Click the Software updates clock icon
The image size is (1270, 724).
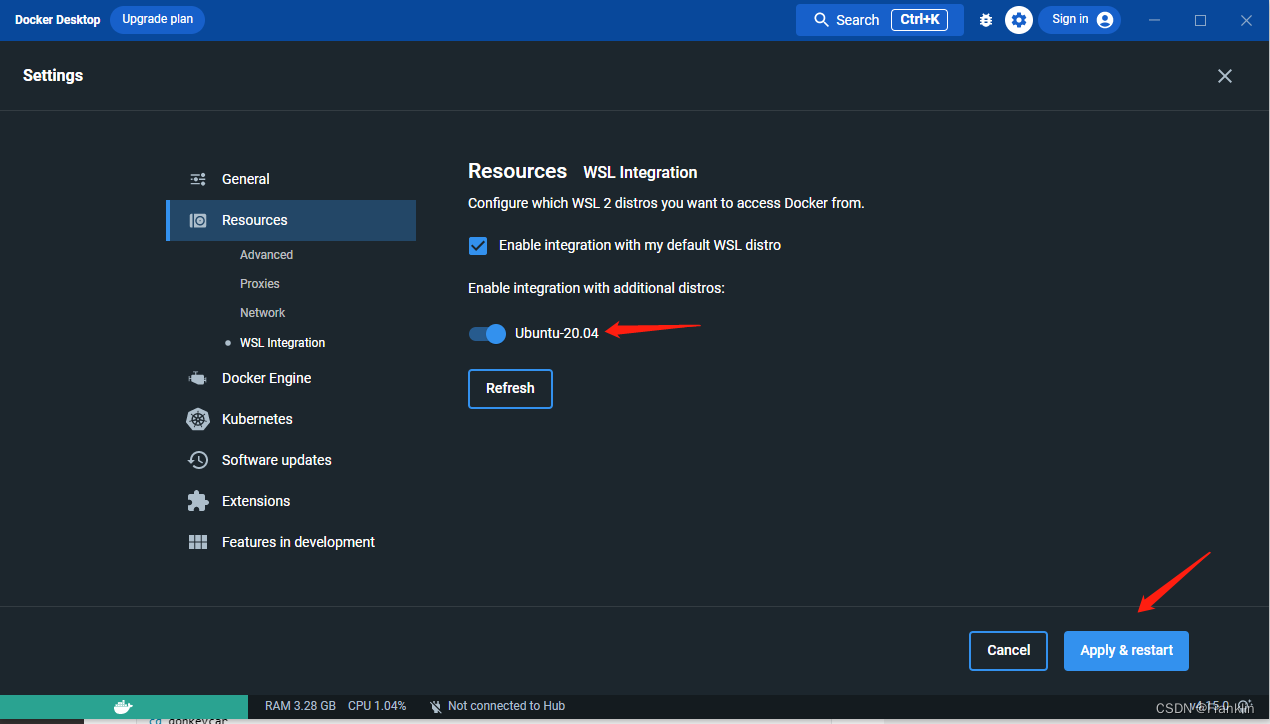(197, 460)
